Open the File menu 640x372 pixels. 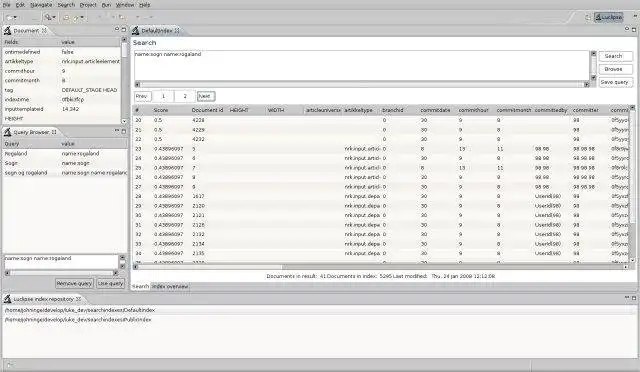7,5
